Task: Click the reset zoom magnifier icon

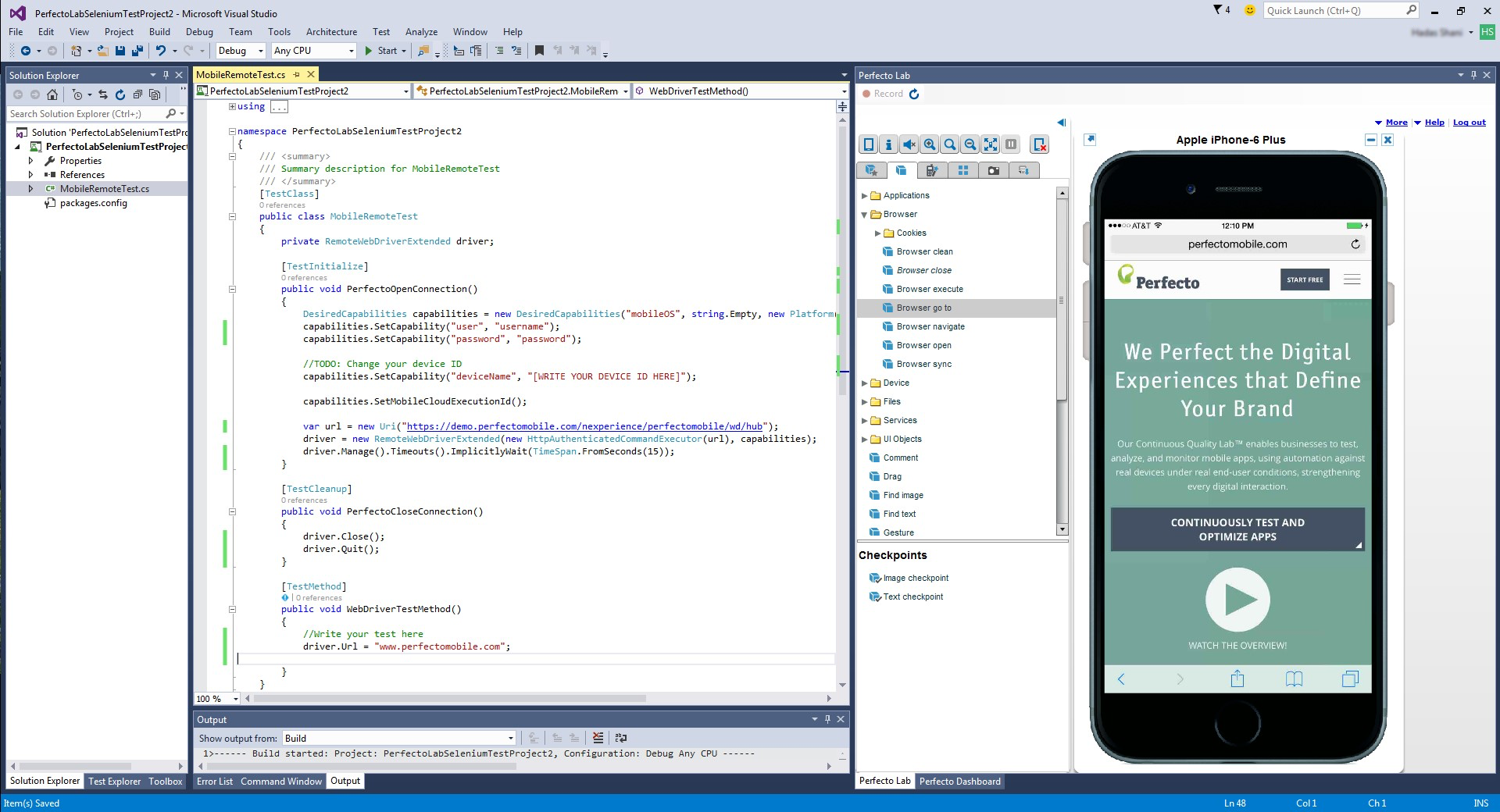Action: 949,144
